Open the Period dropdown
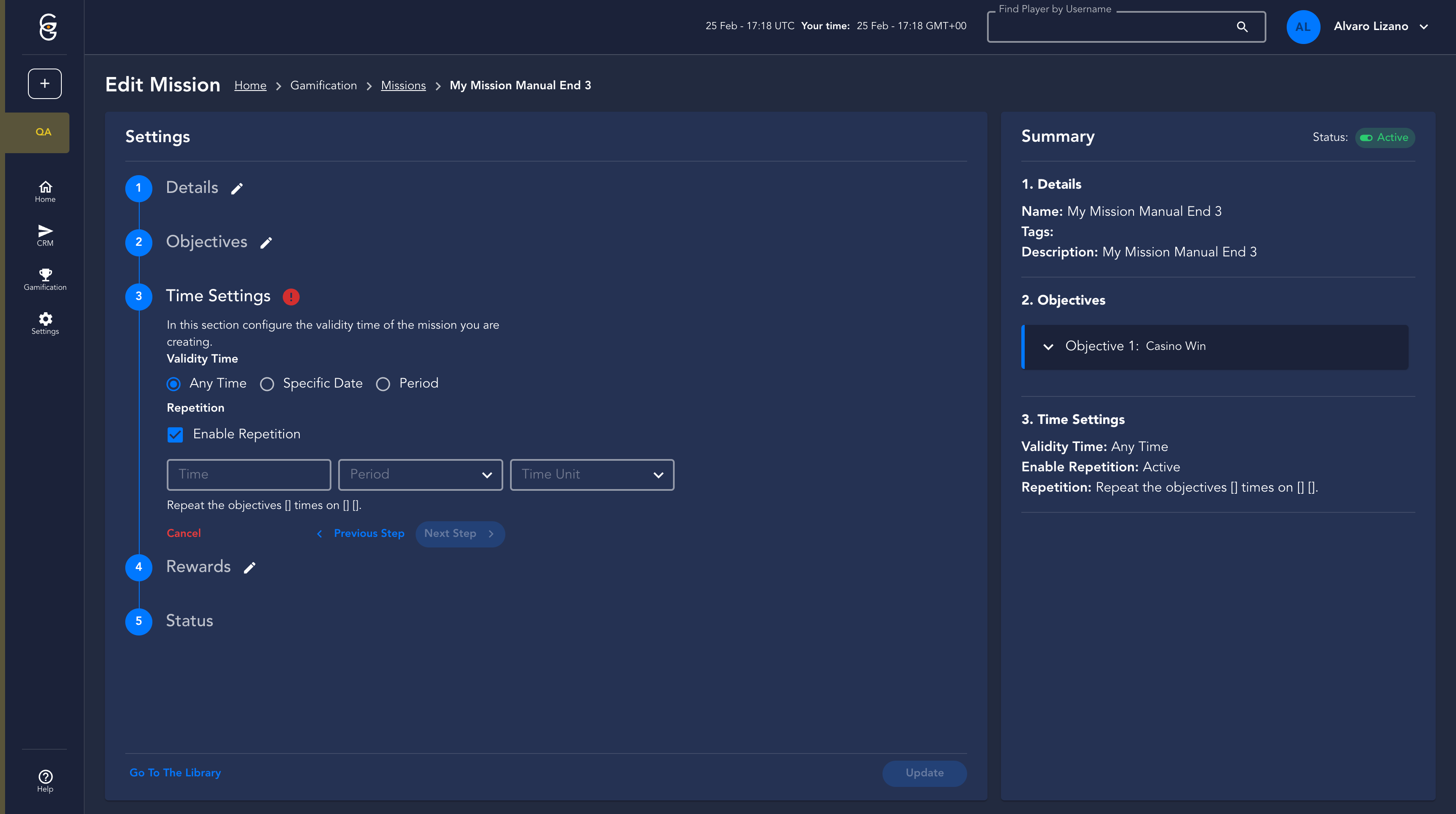The image size is (1456, 814). (420, 475)
